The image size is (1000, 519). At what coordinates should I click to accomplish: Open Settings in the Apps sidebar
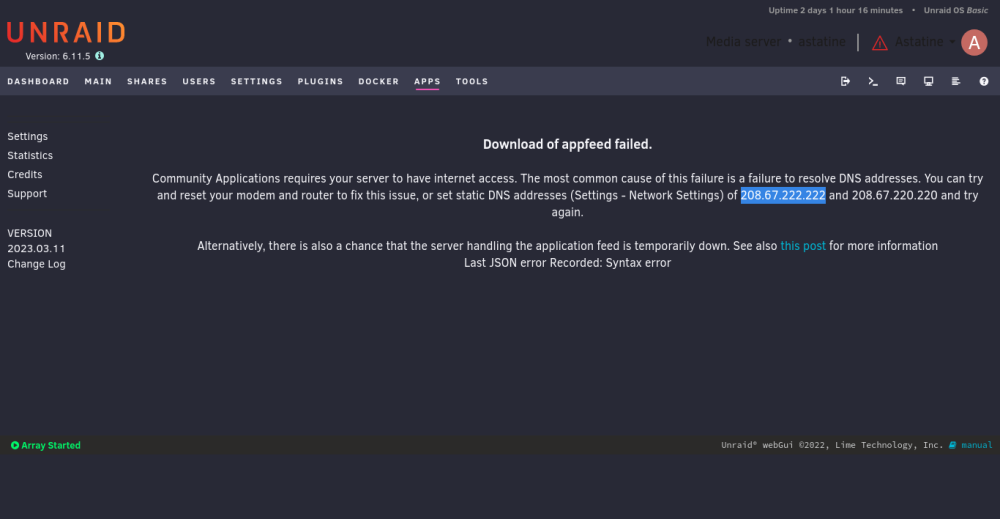(27, 136)
